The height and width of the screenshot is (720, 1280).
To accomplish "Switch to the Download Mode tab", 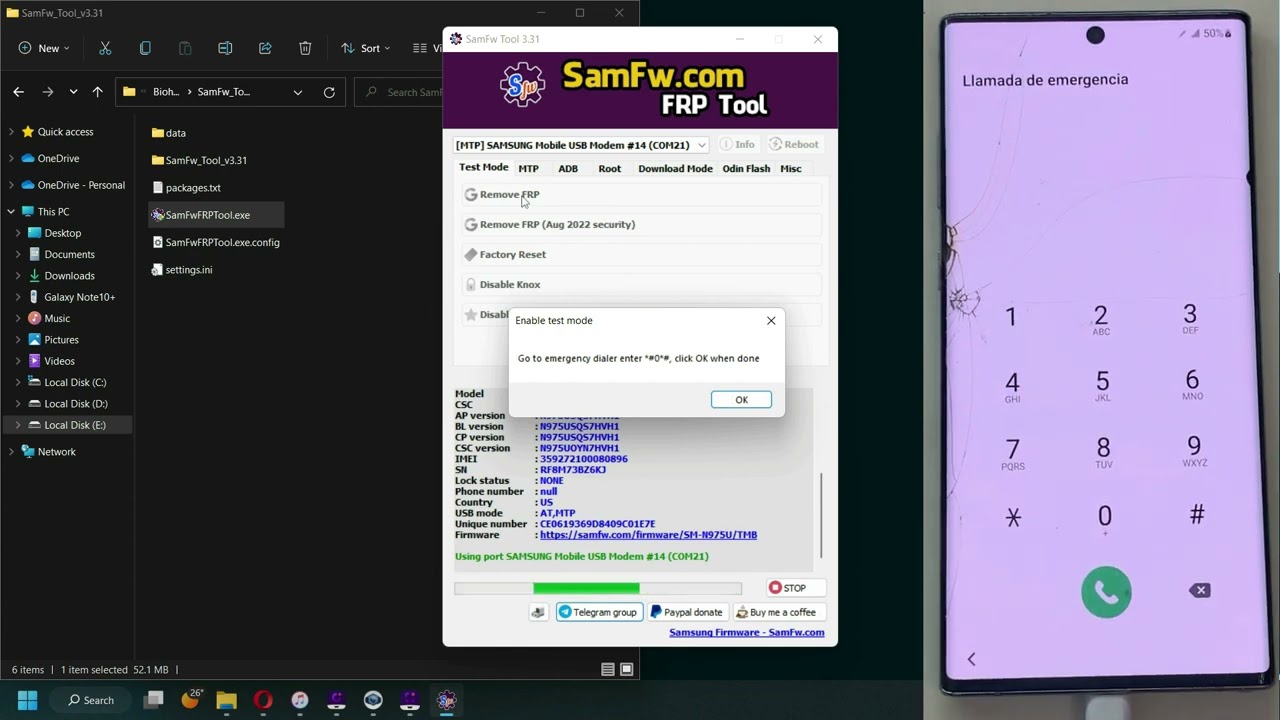I will [x=675, y=169].
